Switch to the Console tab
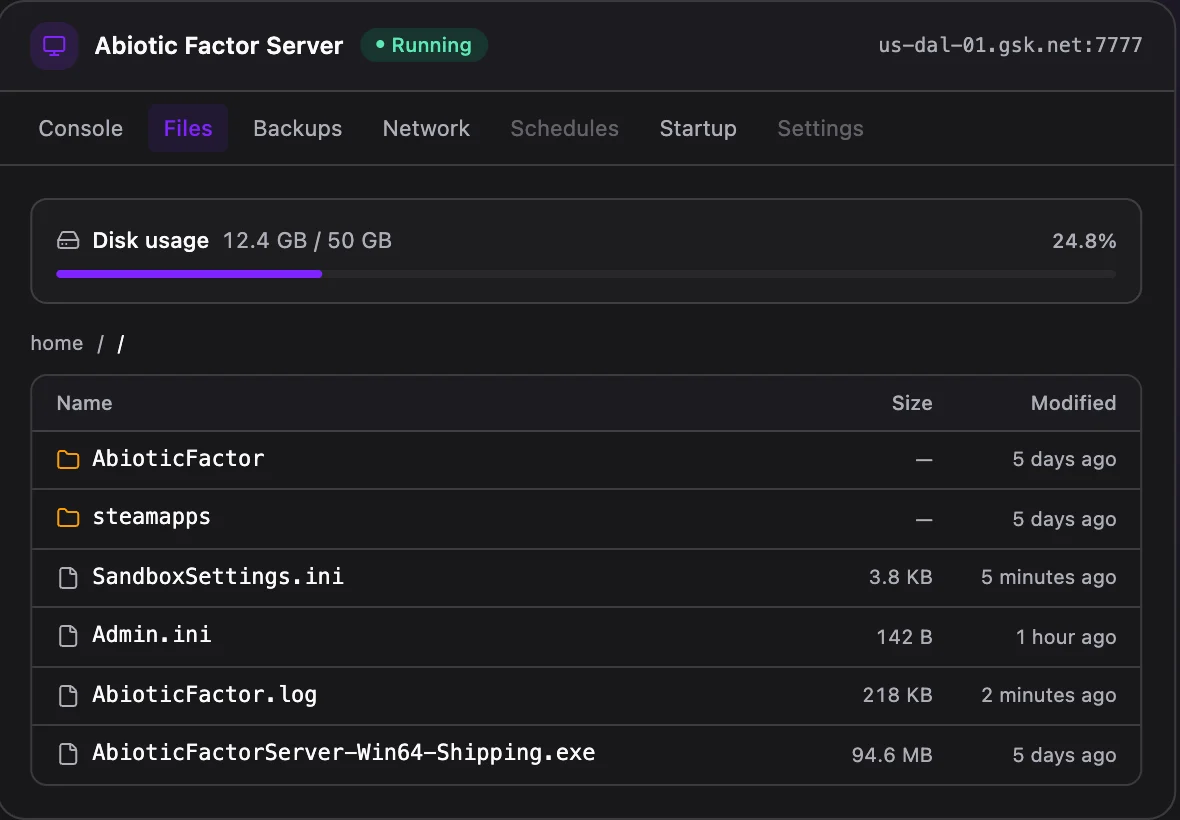1180x820 pixels. [81, 129]
